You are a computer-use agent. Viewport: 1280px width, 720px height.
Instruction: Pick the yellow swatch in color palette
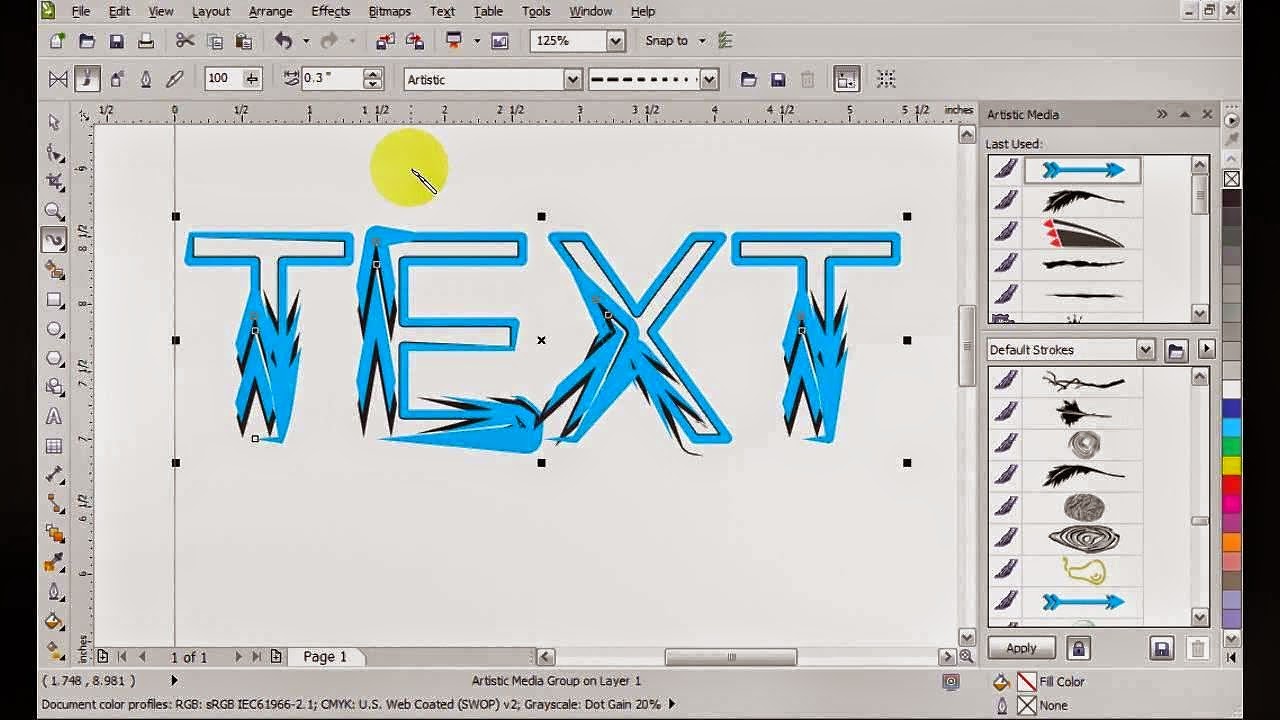coord(1232,465)
